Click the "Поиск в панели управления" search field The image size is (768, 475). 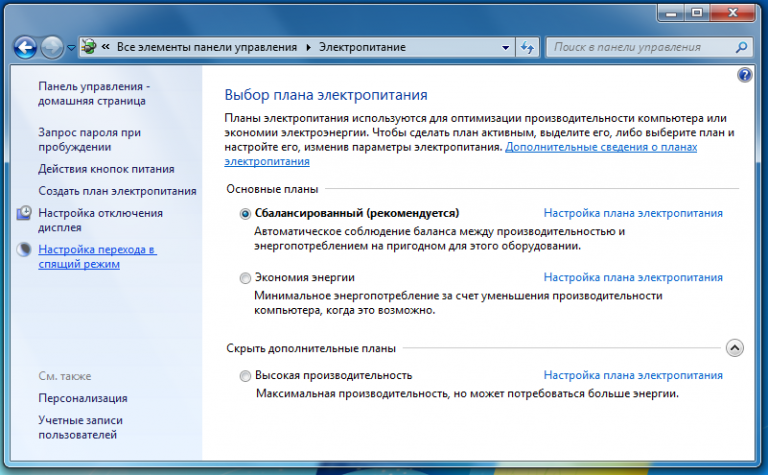coord(640,47)
